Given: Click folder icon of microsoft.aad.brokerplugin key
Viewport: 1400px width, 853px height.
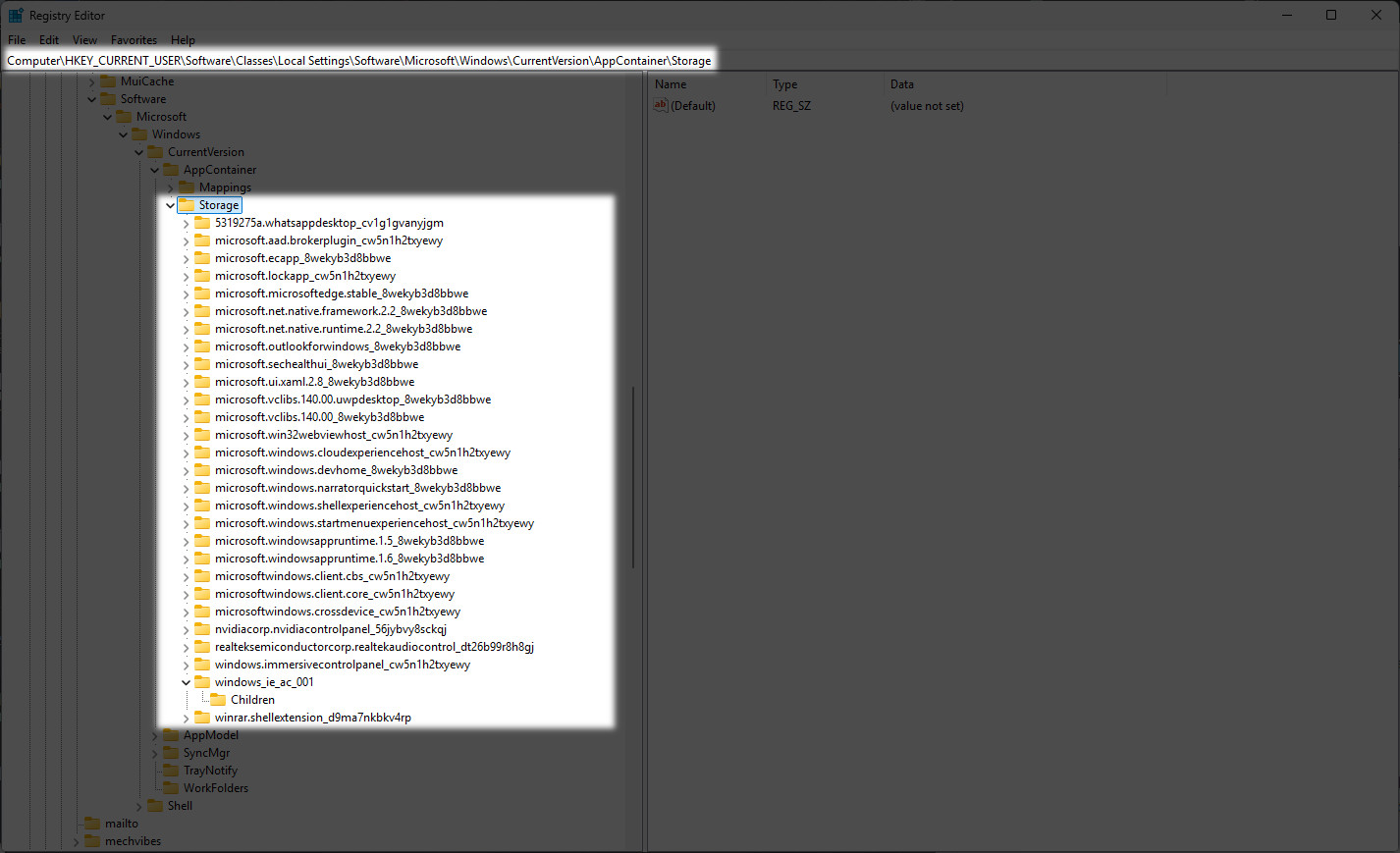Looking at the screenshot, I should [x=202, y=240].
